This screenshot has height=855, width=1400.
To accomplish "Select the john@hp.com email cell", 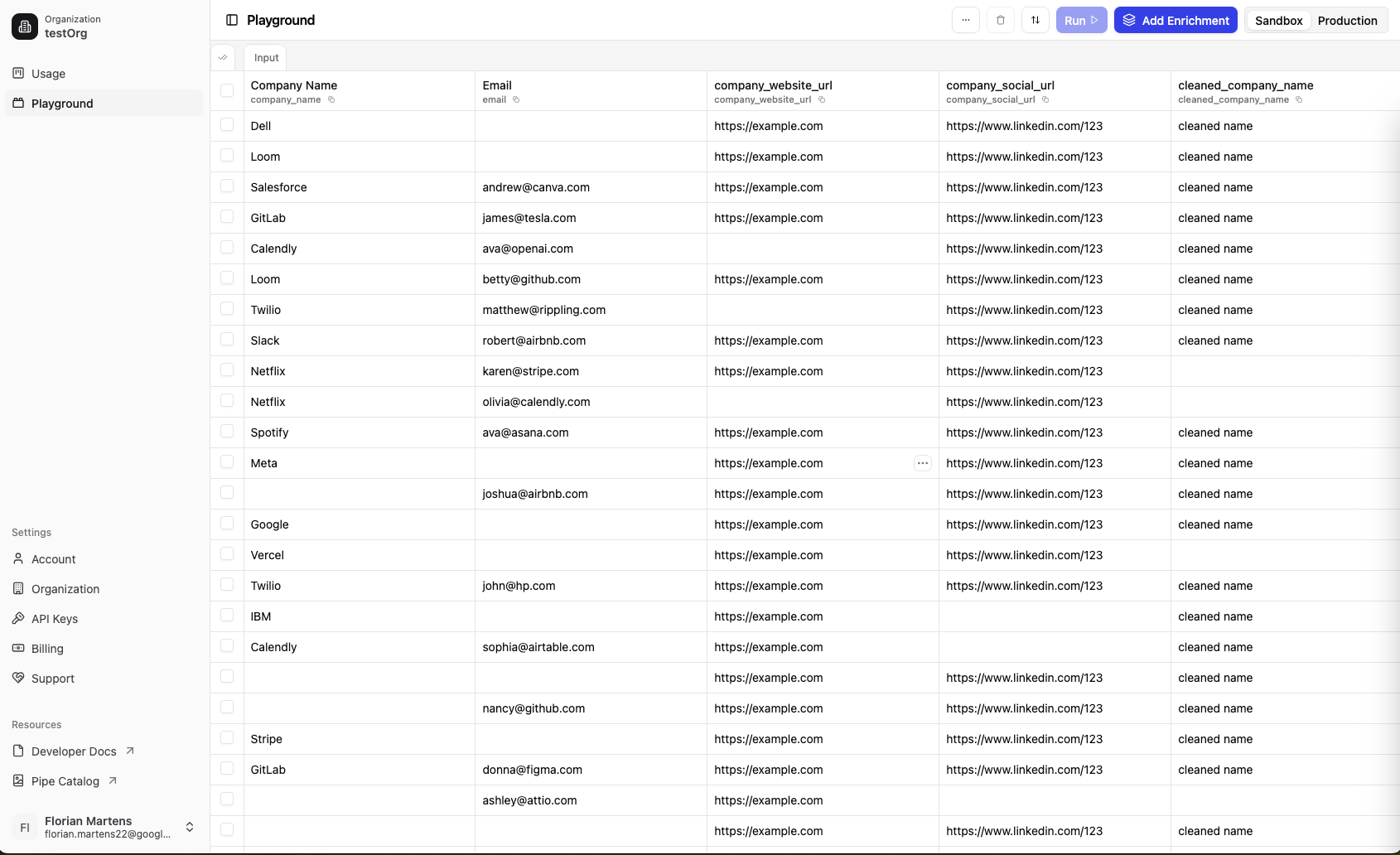I will (x=591, y=586).
